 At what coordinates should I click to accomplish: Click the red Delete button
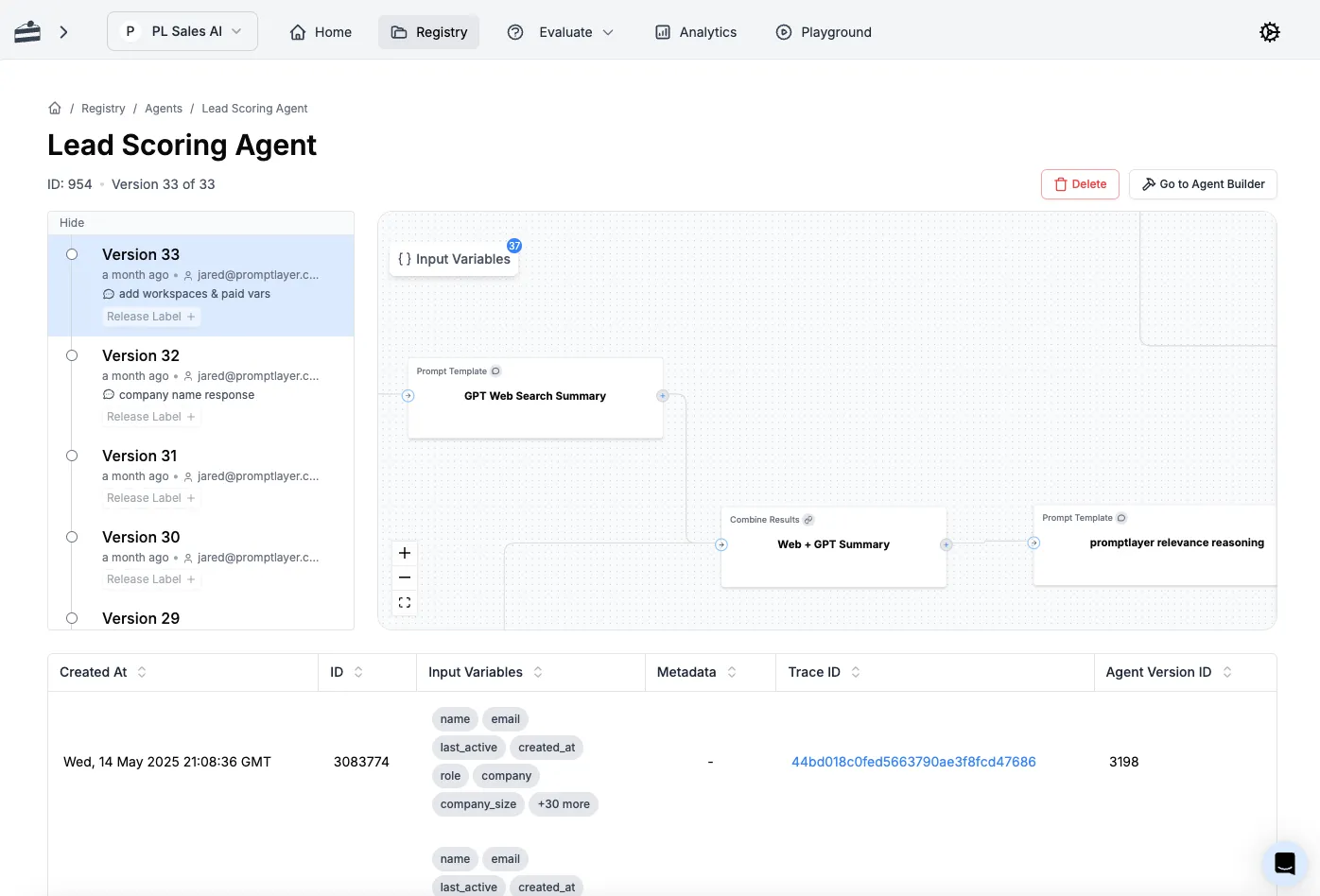click(x=1080, y=184)
